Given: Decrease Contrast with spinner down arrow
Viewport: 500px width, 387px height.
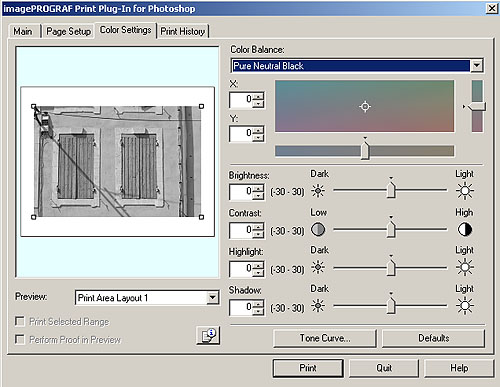Looking at the screenshot, I should click(258, 234).
